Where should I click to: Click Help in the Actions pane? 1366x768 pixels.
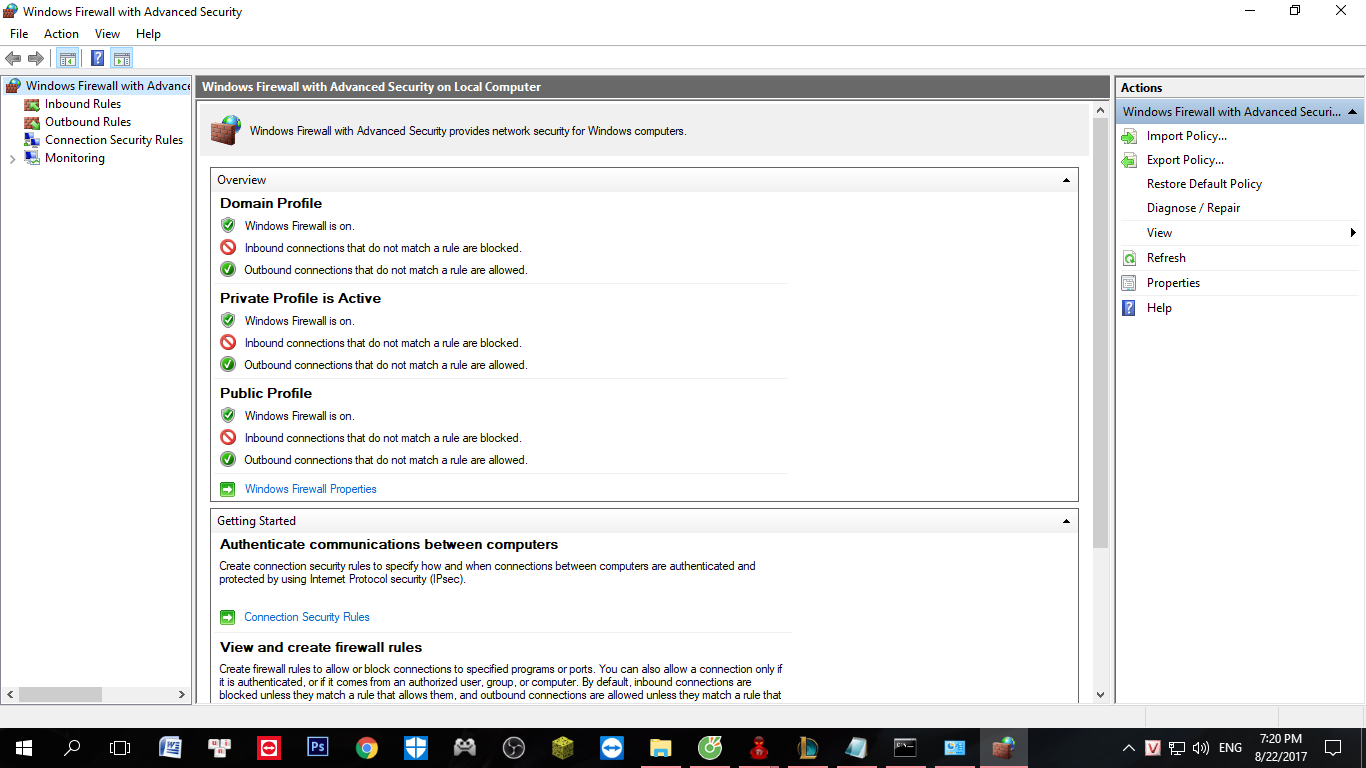click(1159, 308)
